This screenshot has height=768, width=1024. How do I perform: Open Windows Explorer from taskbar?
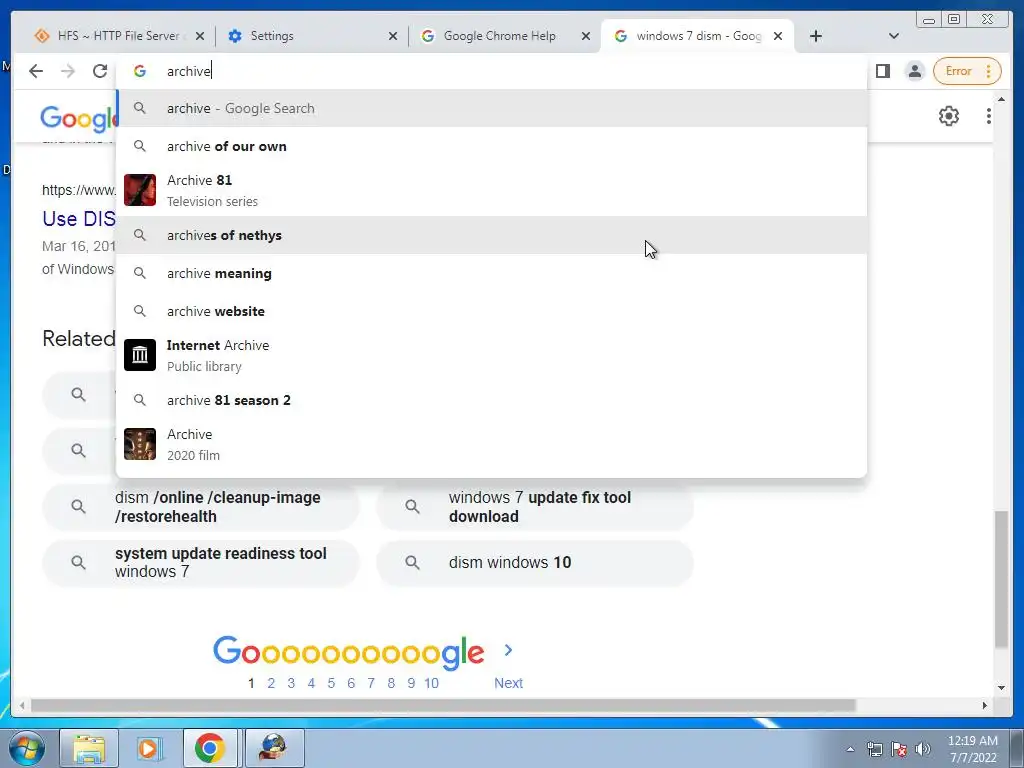(x=89, y=748)
